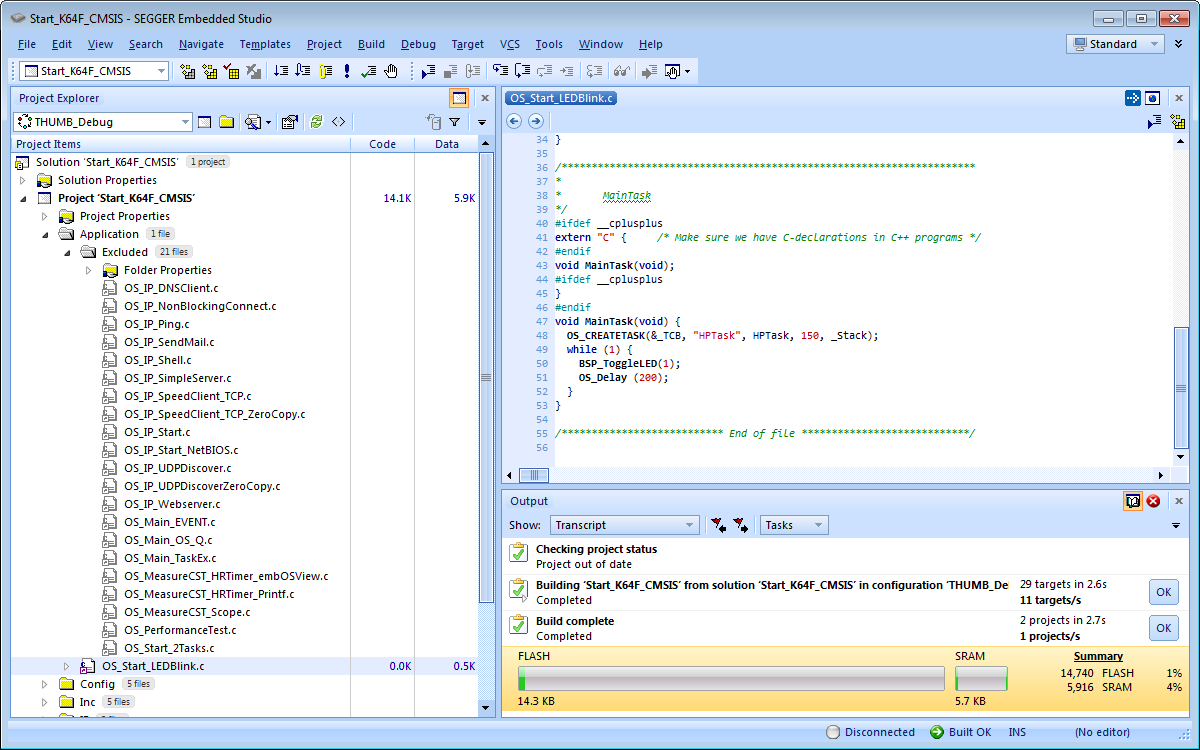The height and width of the screenshot is (750, 1200).
Task: Open the File menu
Action: pyautogui.click(x=27, y=44)
